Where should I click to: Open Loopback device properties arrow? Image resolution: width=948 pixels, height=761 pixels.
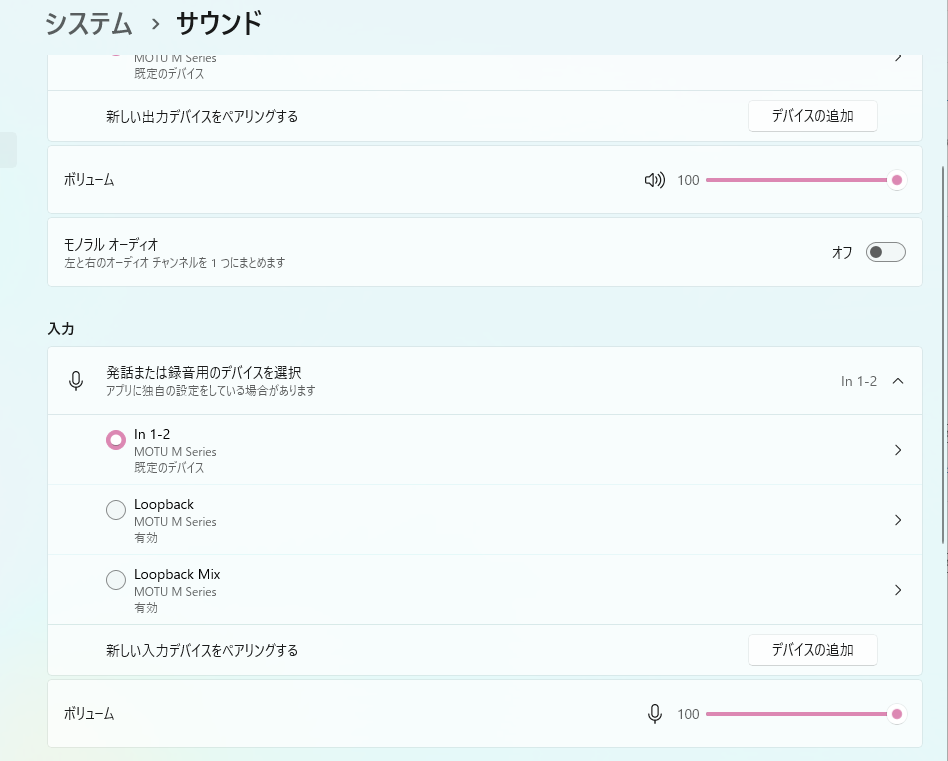tap(897, 520)
